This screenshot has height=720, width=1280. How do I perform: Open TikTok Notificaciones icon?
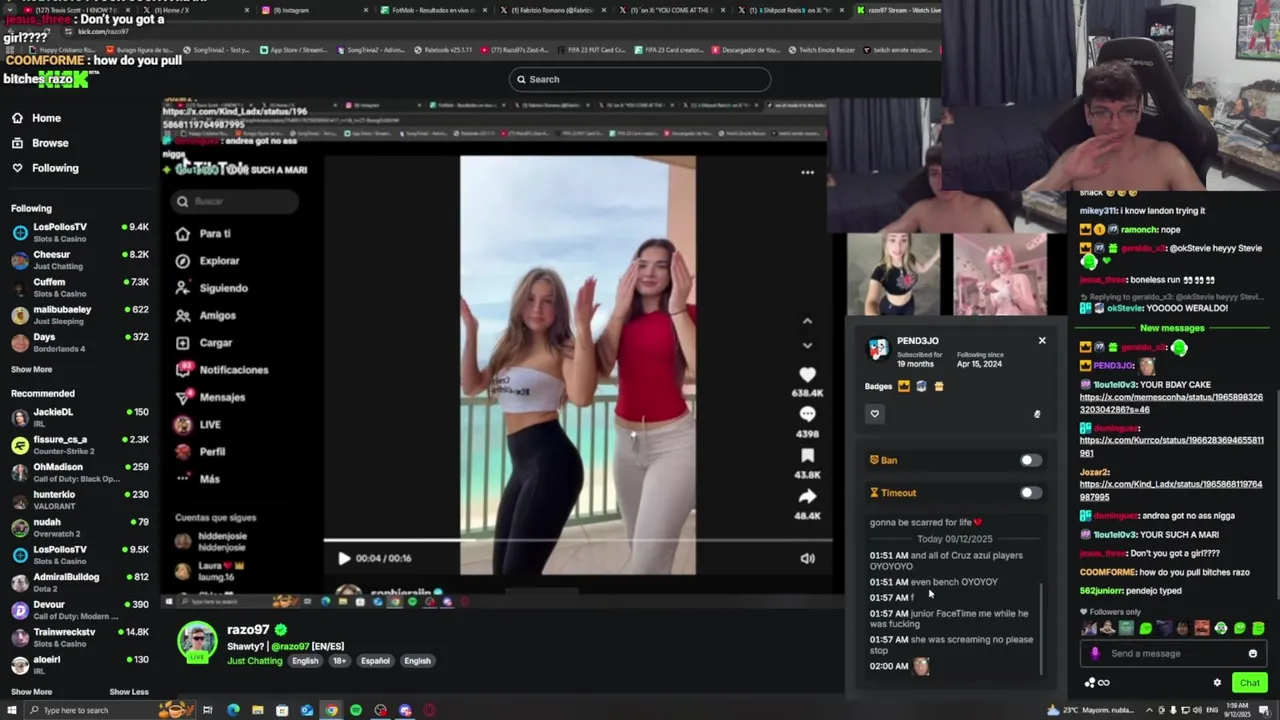coord(182,370)
